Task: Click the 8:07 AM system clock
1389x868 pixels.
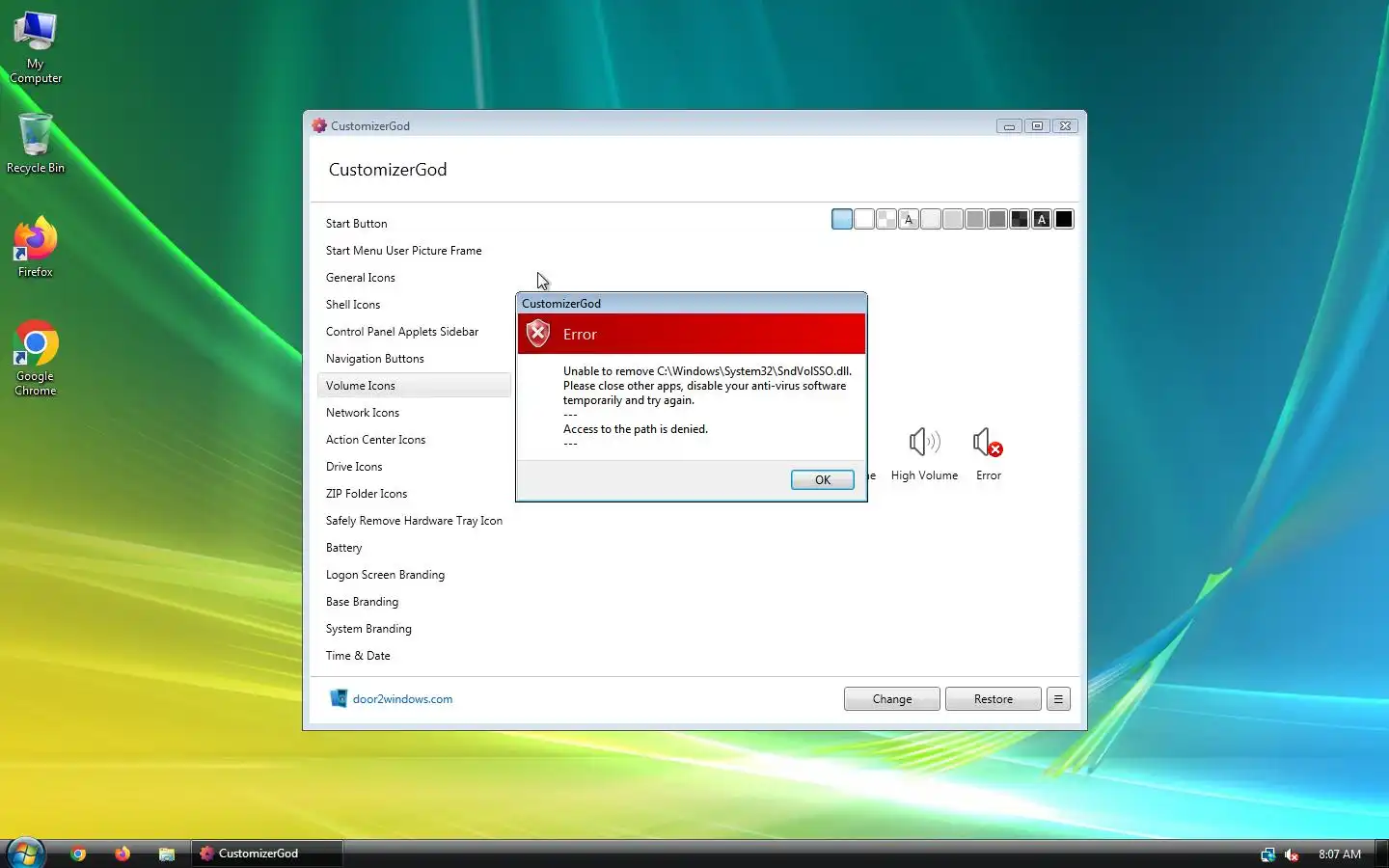Action: tap(1340, 854)
